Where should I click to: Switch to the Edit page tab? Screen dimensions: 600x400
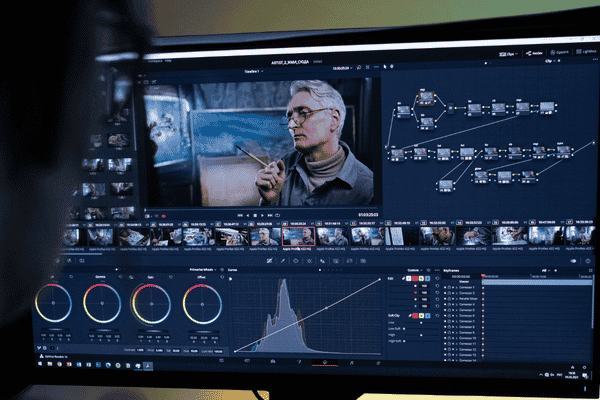click(272, 361)
